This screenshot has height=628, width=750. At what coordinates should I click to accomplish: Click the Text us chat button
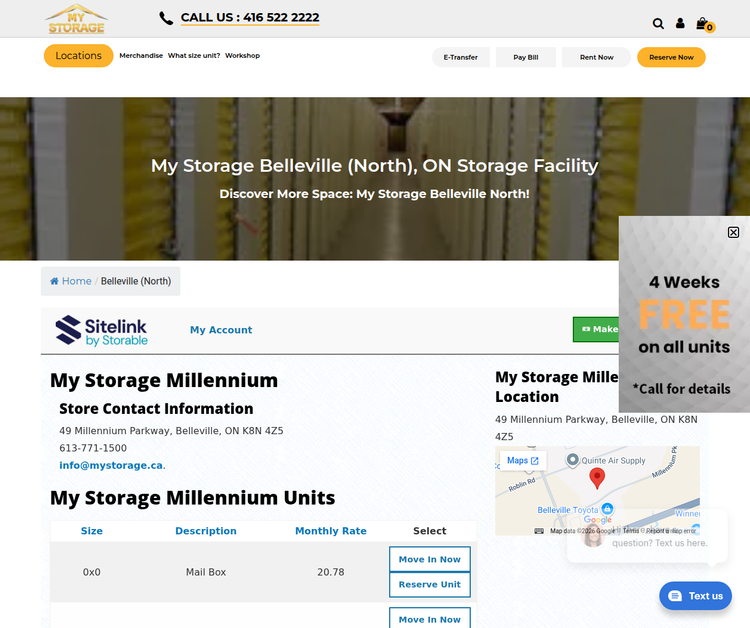[695, 596]
